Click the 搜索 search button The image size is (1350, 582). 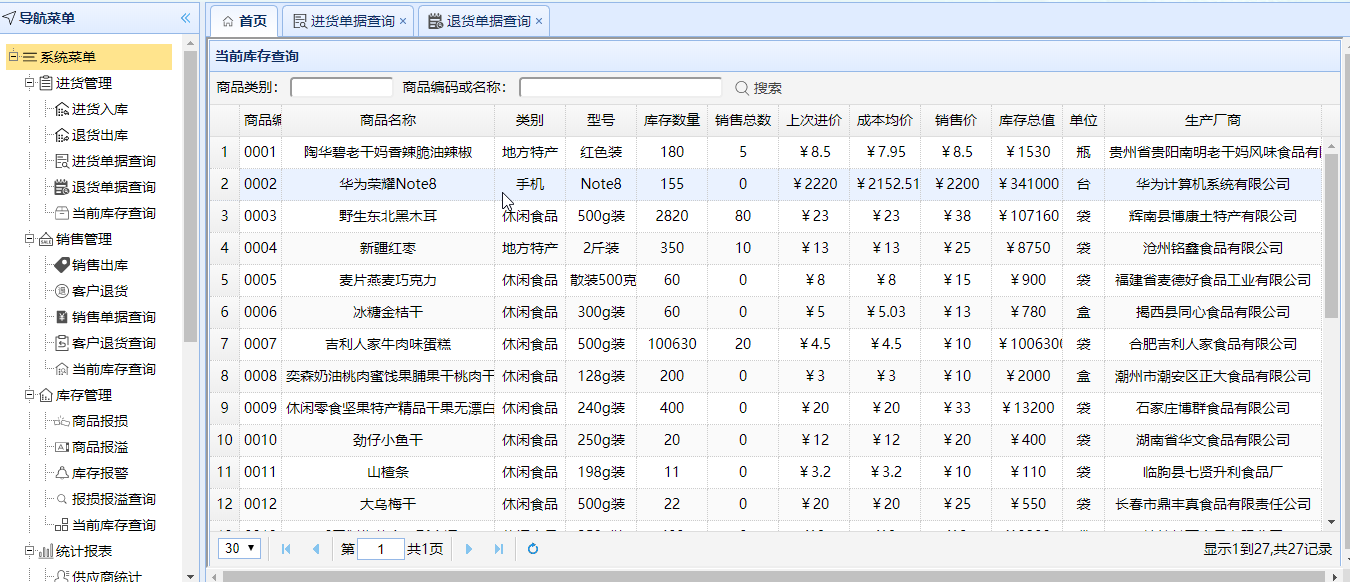click(759, 88)
